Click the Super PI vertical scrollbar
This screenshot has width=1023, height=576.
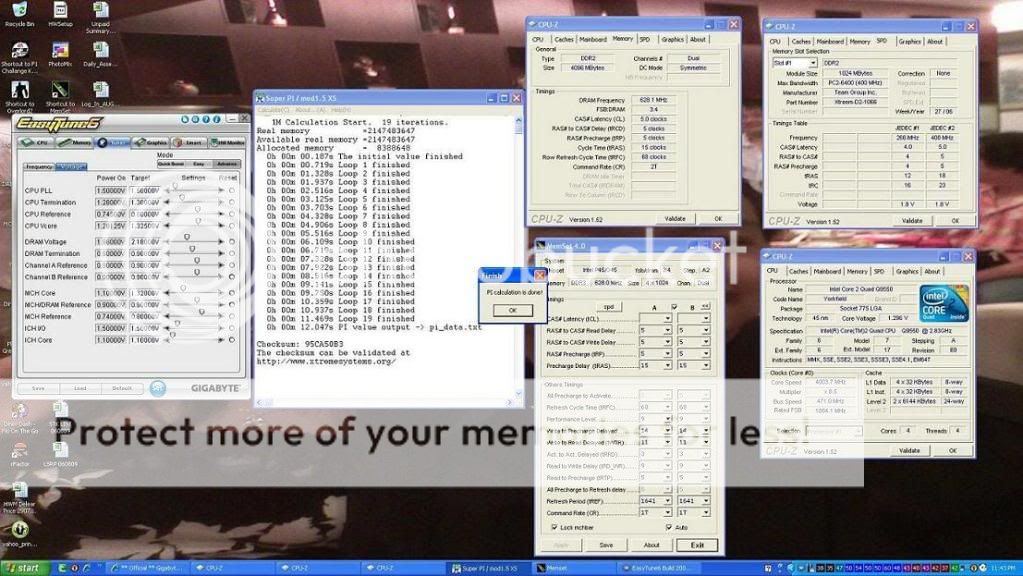click(x=519, y=257)
